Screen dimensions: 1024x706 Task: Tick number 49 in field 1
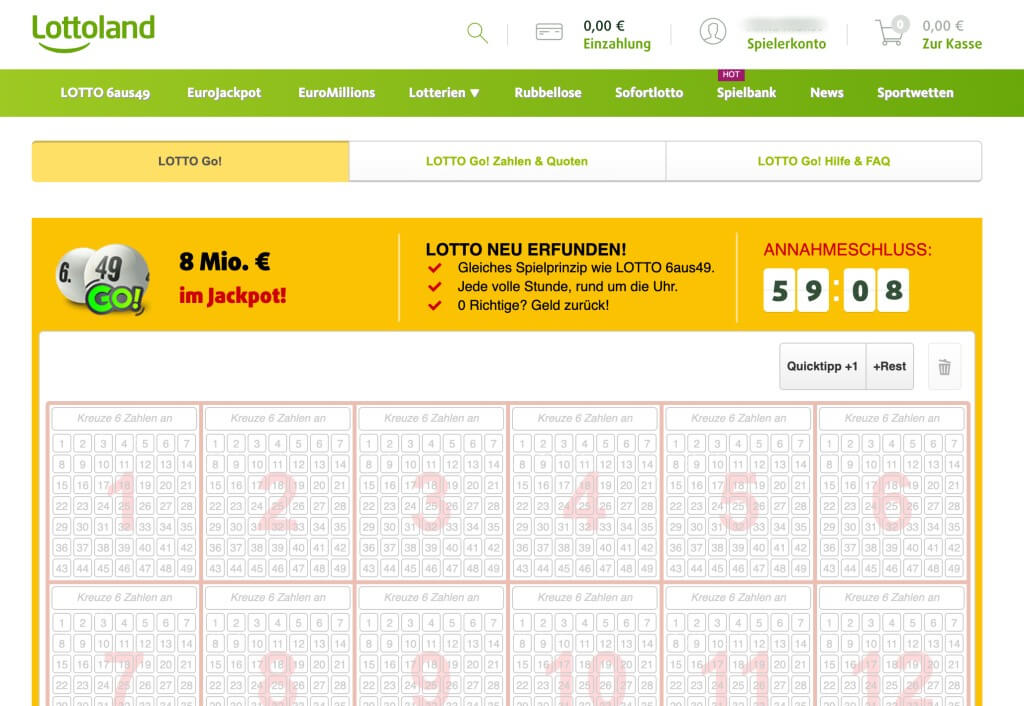187,568
